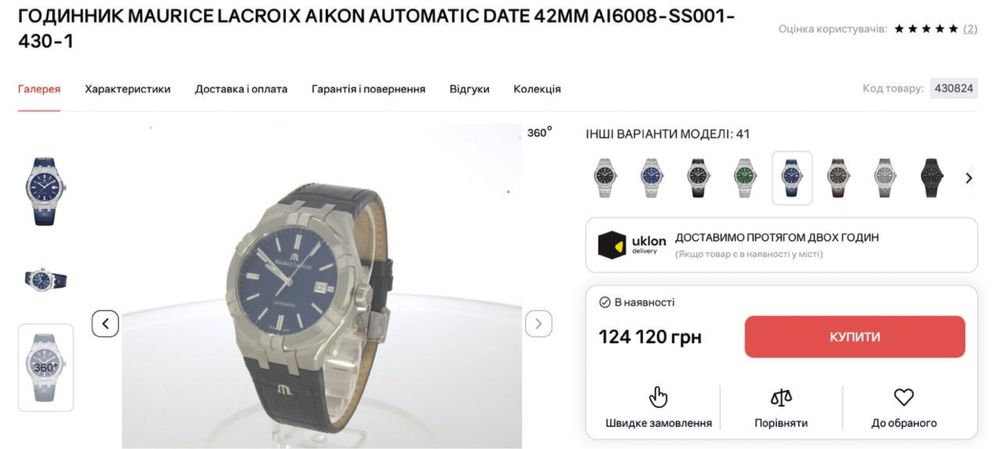This screenshot has height=449, width=1000.
Task: Click the red КУПИТИ button
Action: 855,337
